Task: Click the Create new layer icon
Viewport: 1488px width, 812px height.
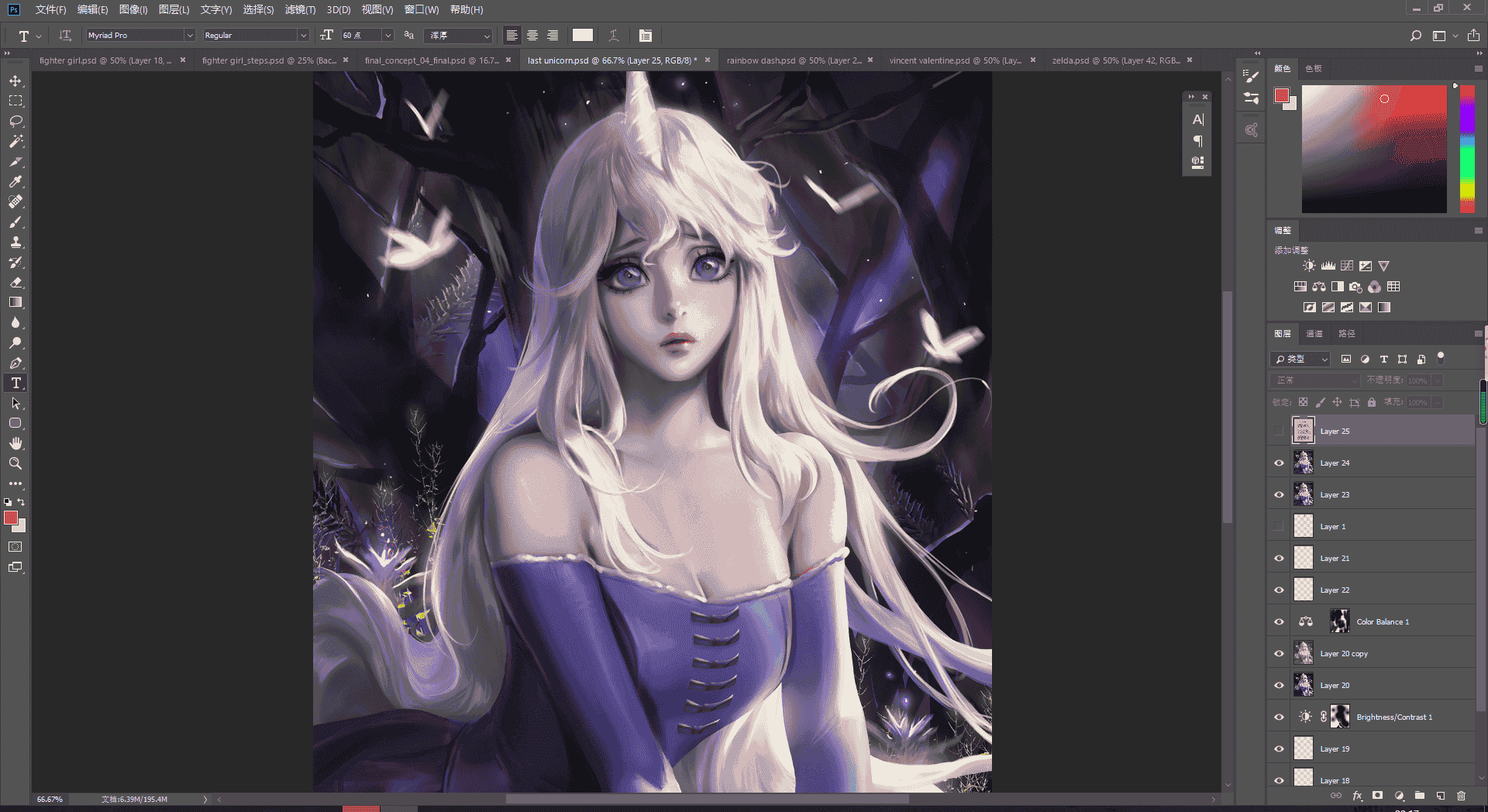Action: pyautogui.click(x=1440, y=796)
